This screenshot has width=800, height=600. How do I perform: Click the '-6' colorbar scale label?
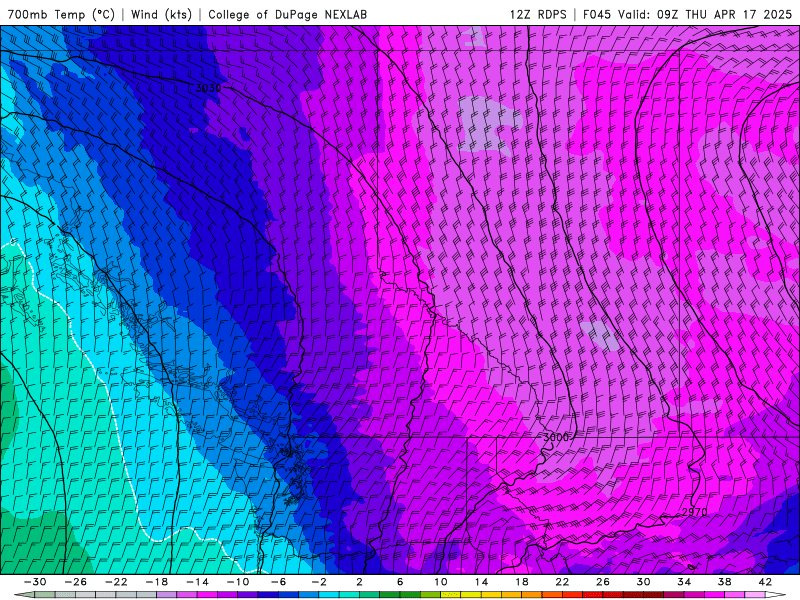click(278, 582)
